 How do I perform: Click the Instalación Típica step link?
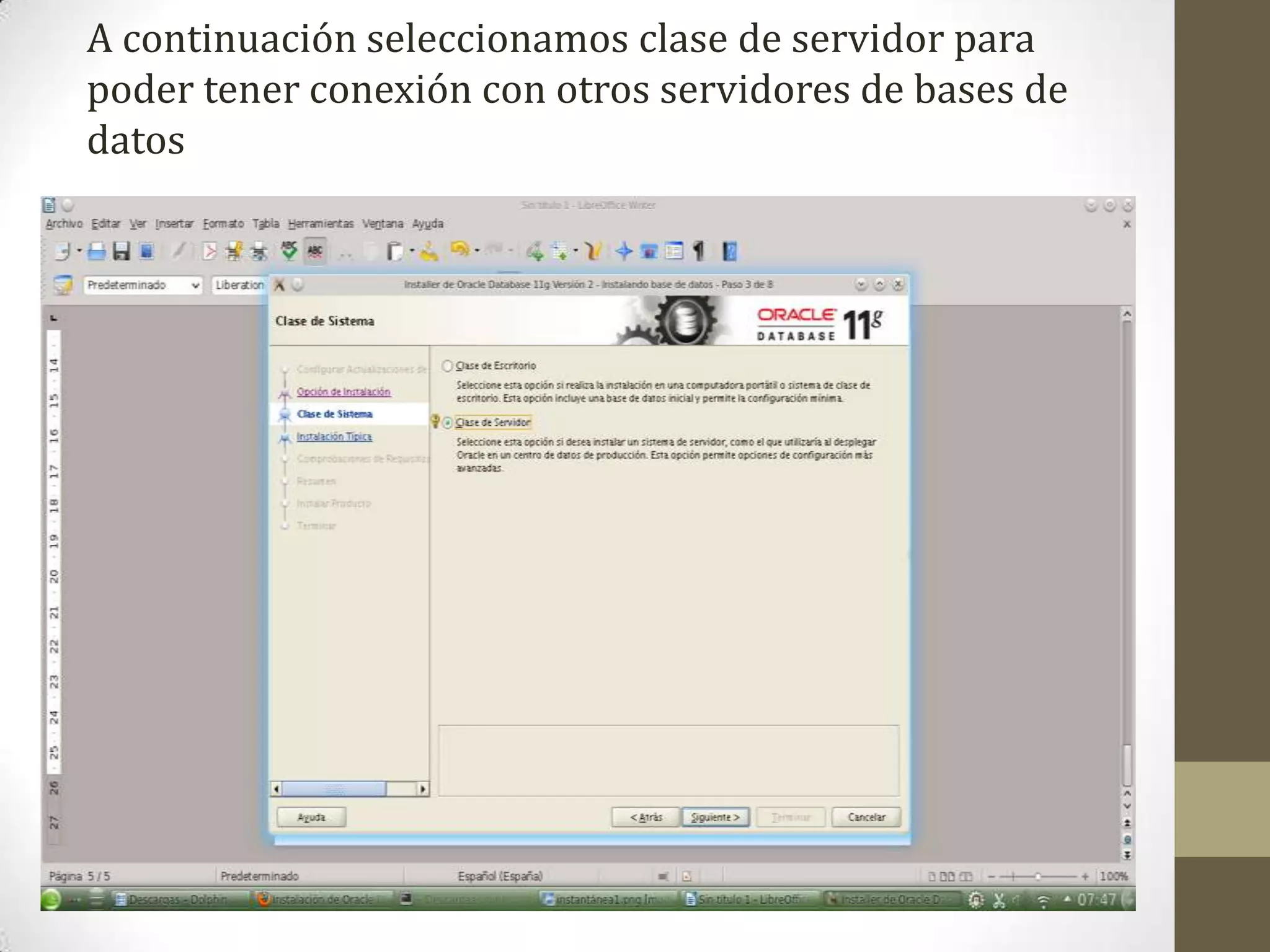334,436
